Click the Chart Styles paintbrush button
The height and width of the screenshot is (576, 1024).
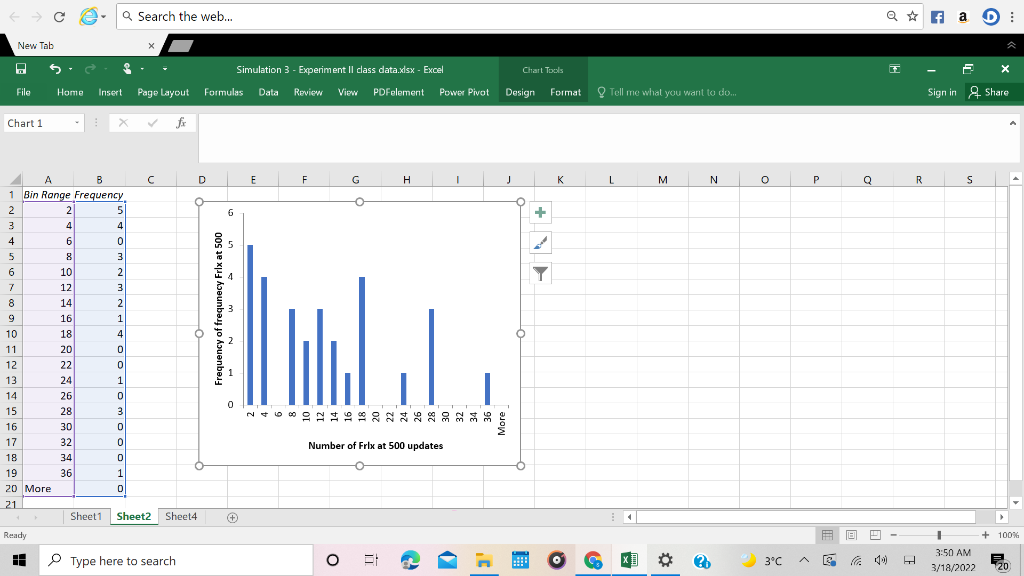coord(540,243)
